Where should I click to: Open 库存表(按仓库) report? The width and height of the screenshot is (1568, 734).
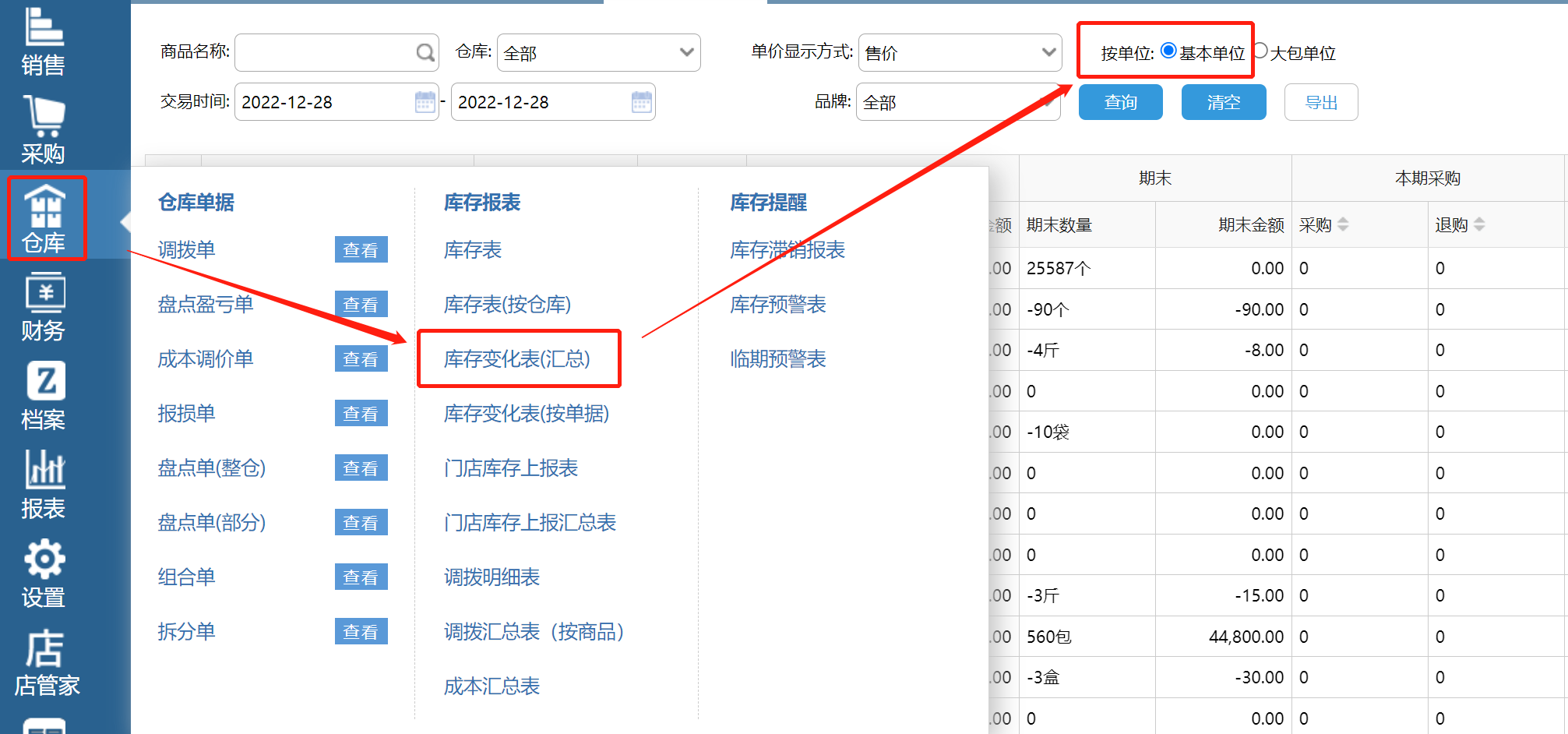[507, 305]
